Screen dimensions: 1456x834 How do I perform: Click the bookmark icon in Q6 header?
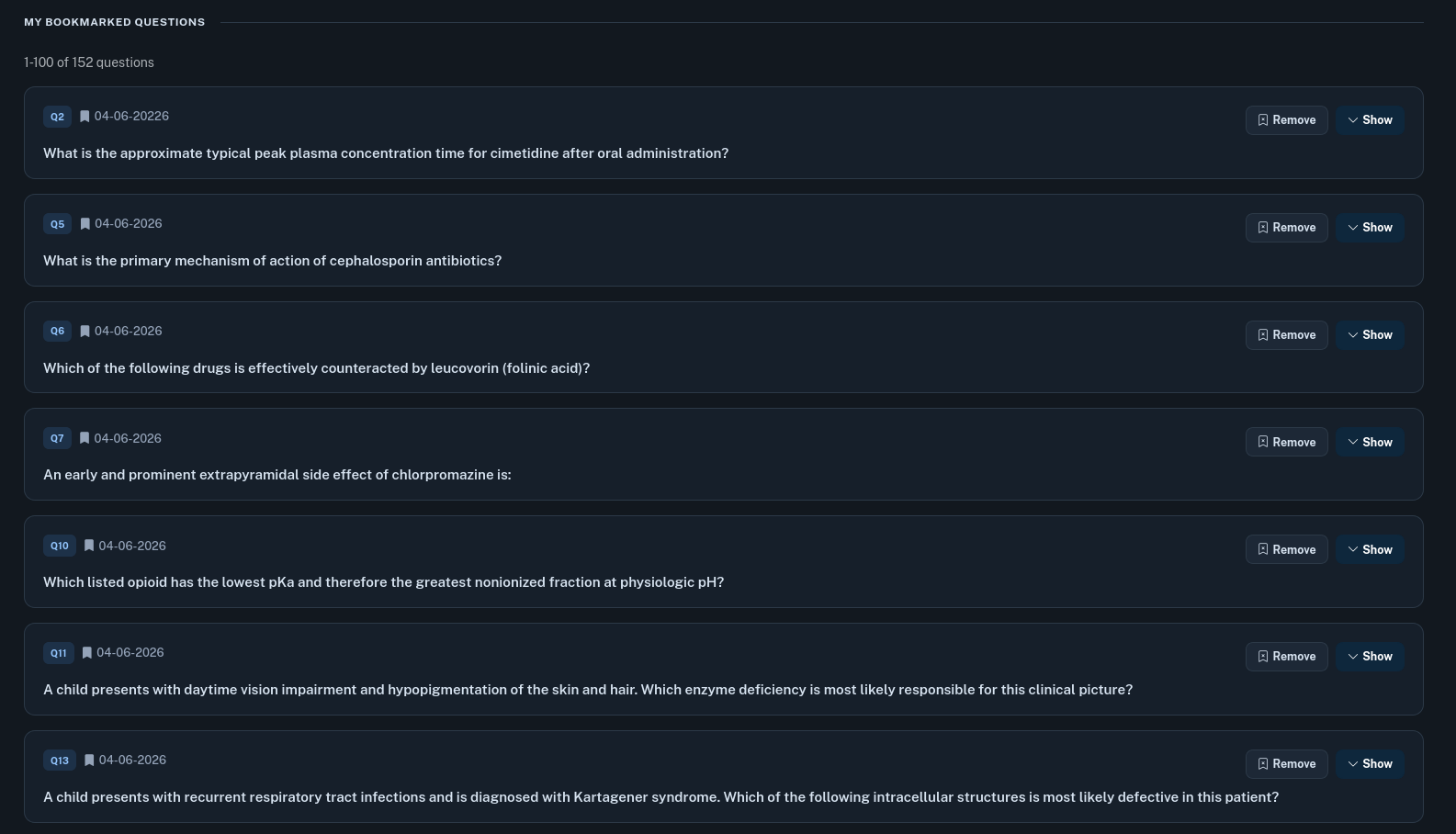click(85, 332)
